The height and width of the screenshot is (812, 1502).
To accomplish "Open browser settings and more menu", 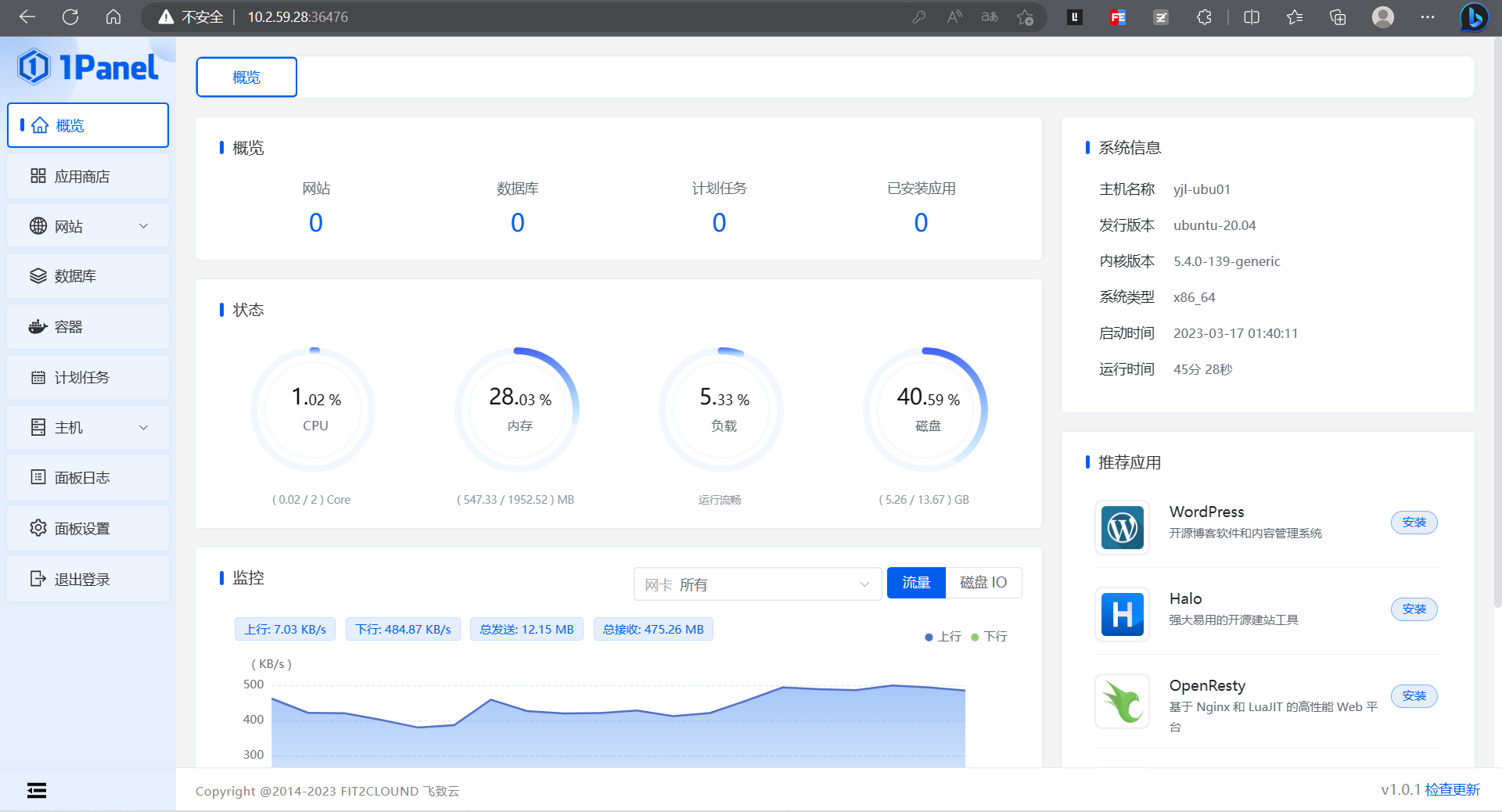I will [x=1428, y=16].
